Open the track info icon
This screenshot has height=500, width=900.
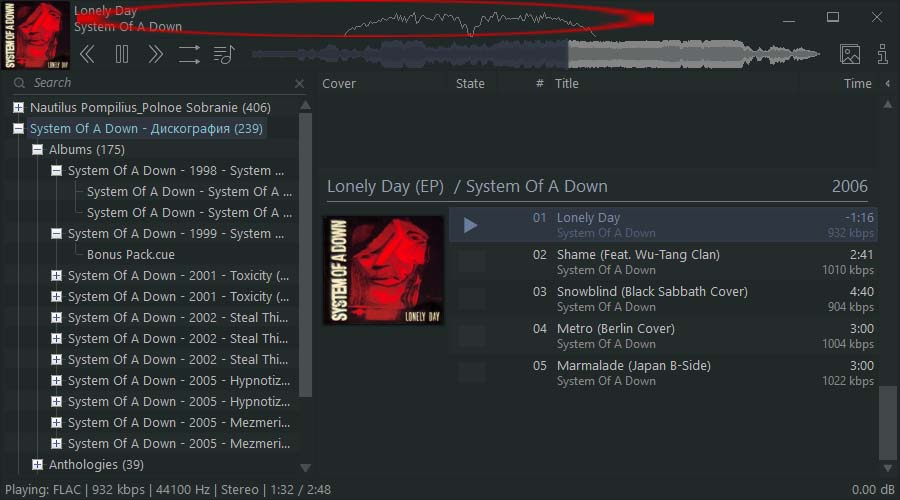[x=883, y=55]
